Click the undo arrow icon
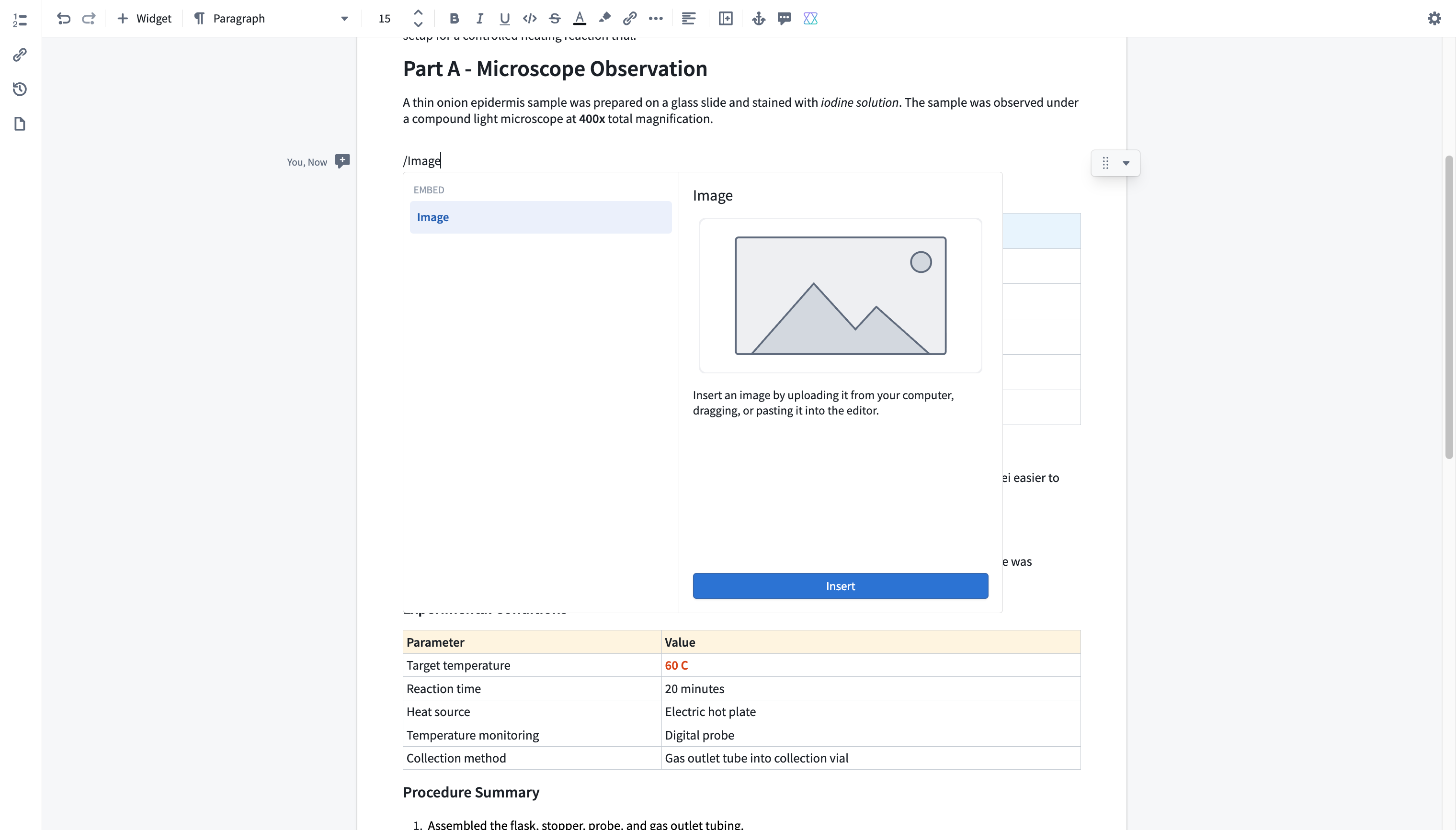1456x830 pixels. [63, 18]
